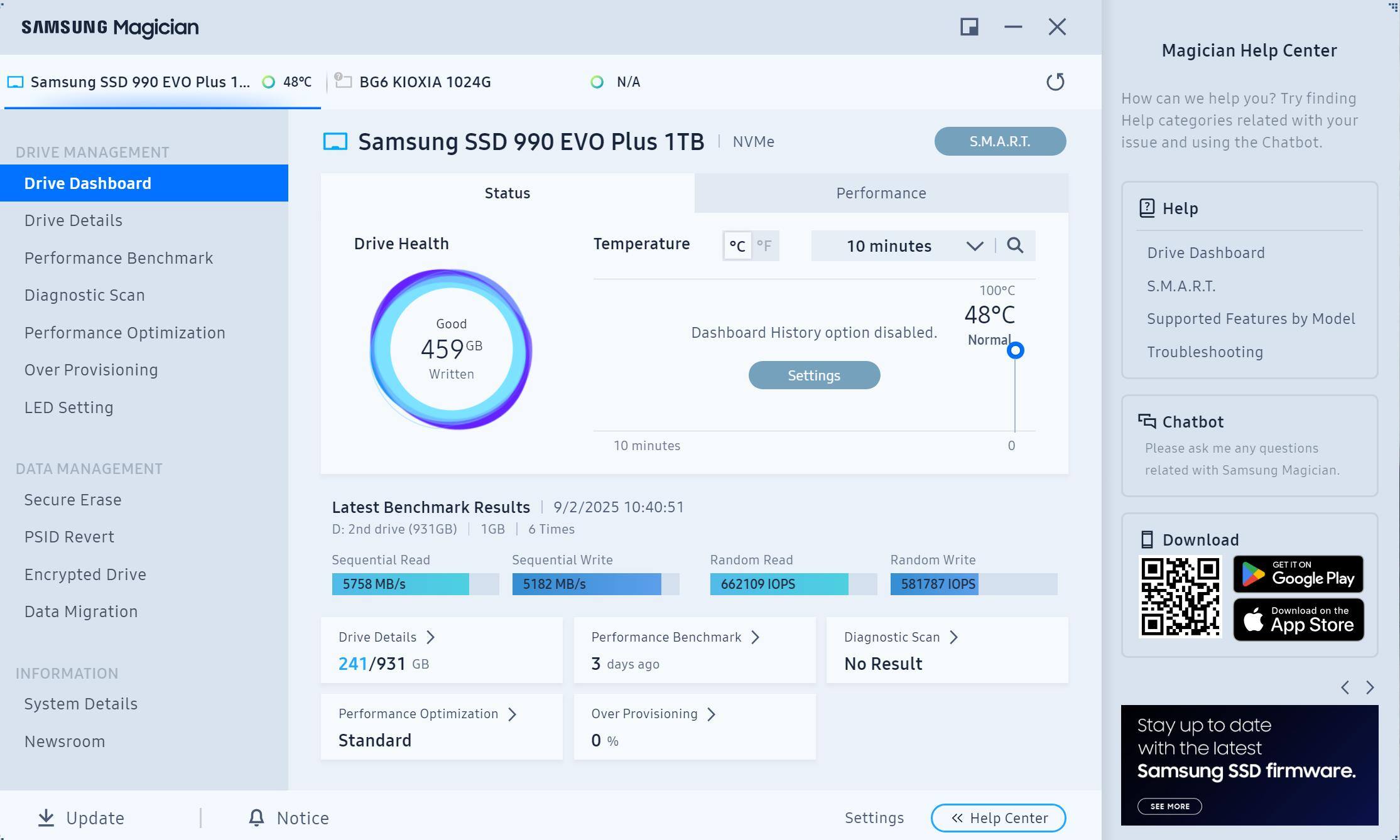
Task: Click the refresh drive list icon
Action: (1055, 82)
